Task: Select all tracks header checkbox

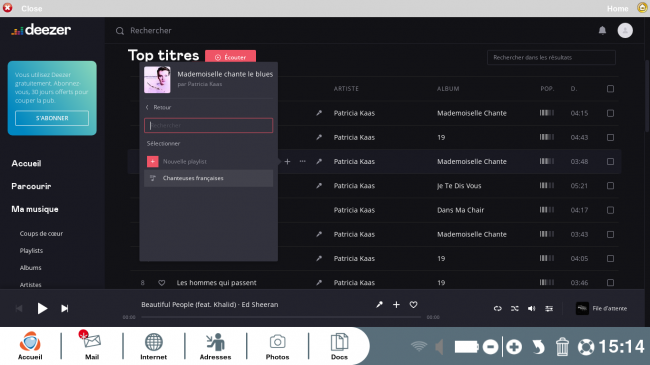Action: [x=610, y=89]
